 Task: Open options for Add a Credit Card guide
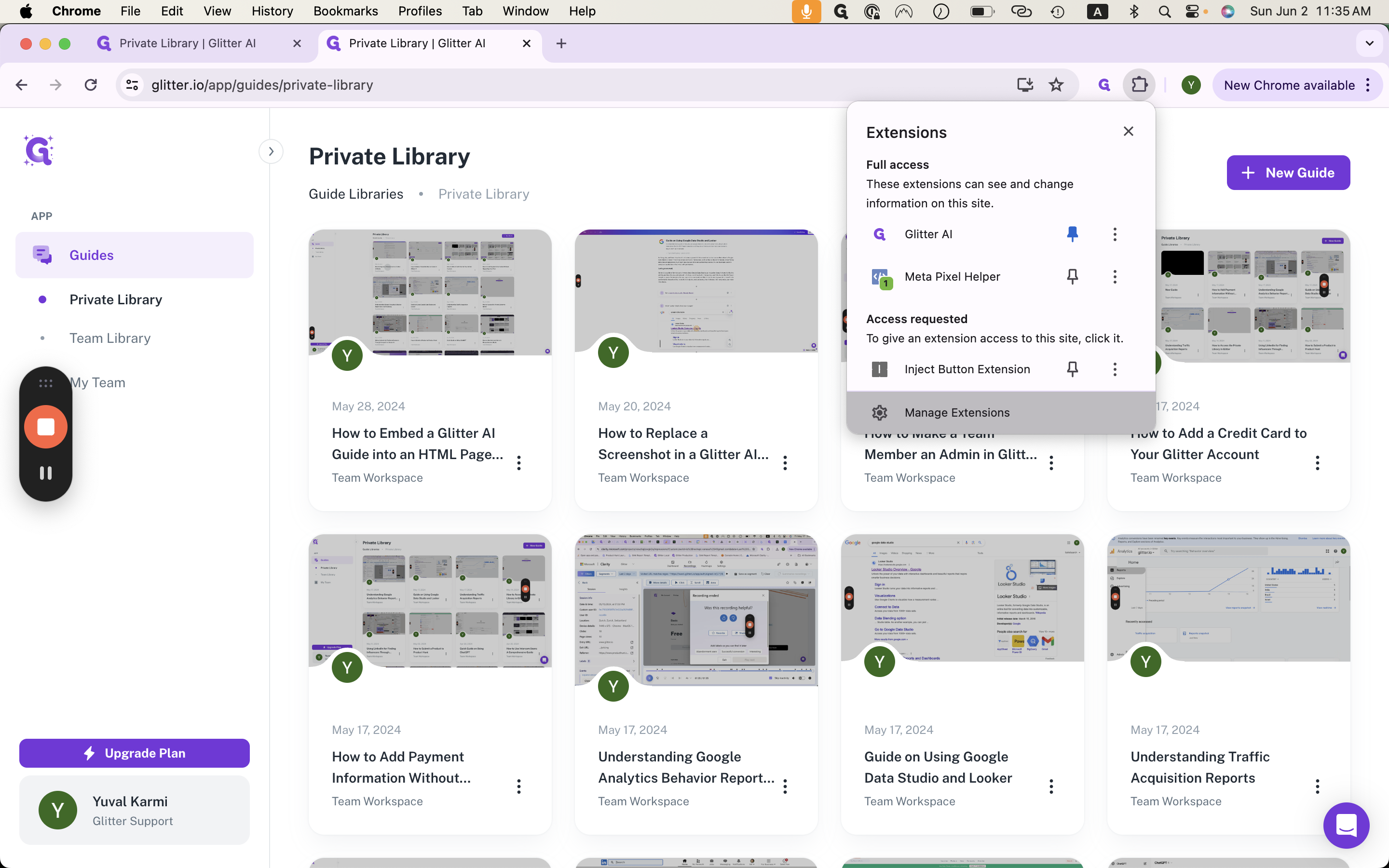coord(1318,463)
